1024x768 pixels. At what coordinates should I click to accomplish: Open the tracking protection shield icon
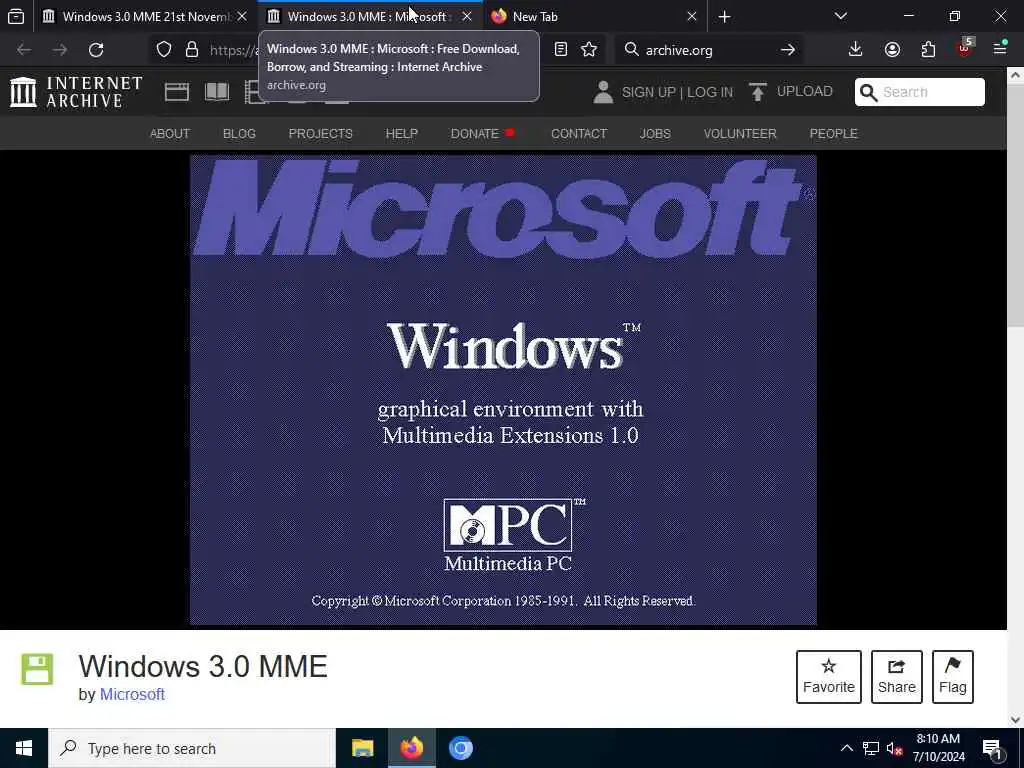point(164,50)
